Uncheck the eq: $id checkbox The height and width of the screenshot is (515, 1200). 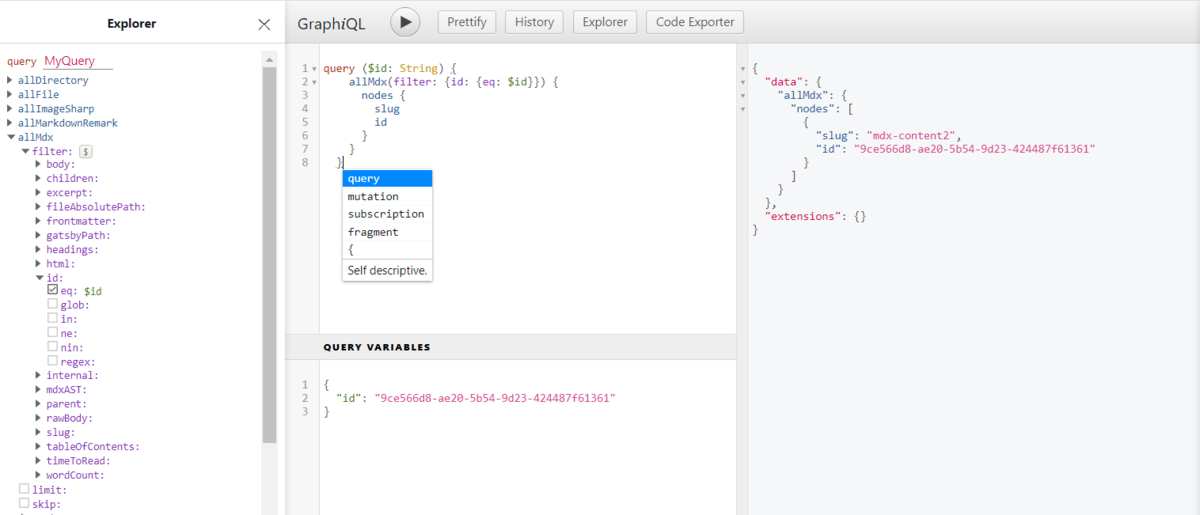click(53, 290)
